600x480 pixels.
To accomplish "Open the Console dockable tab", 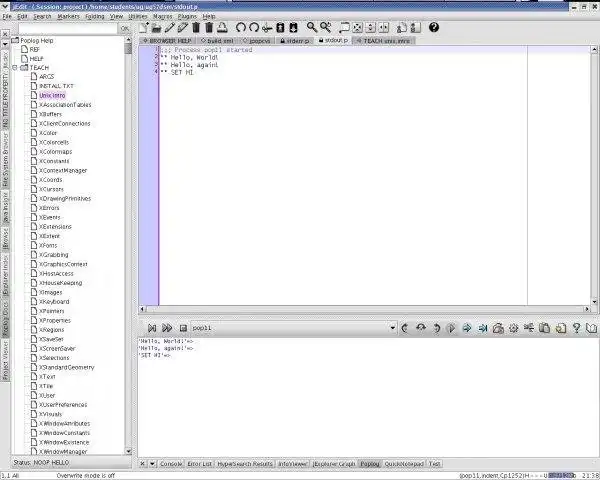I will tap(171, 464).
